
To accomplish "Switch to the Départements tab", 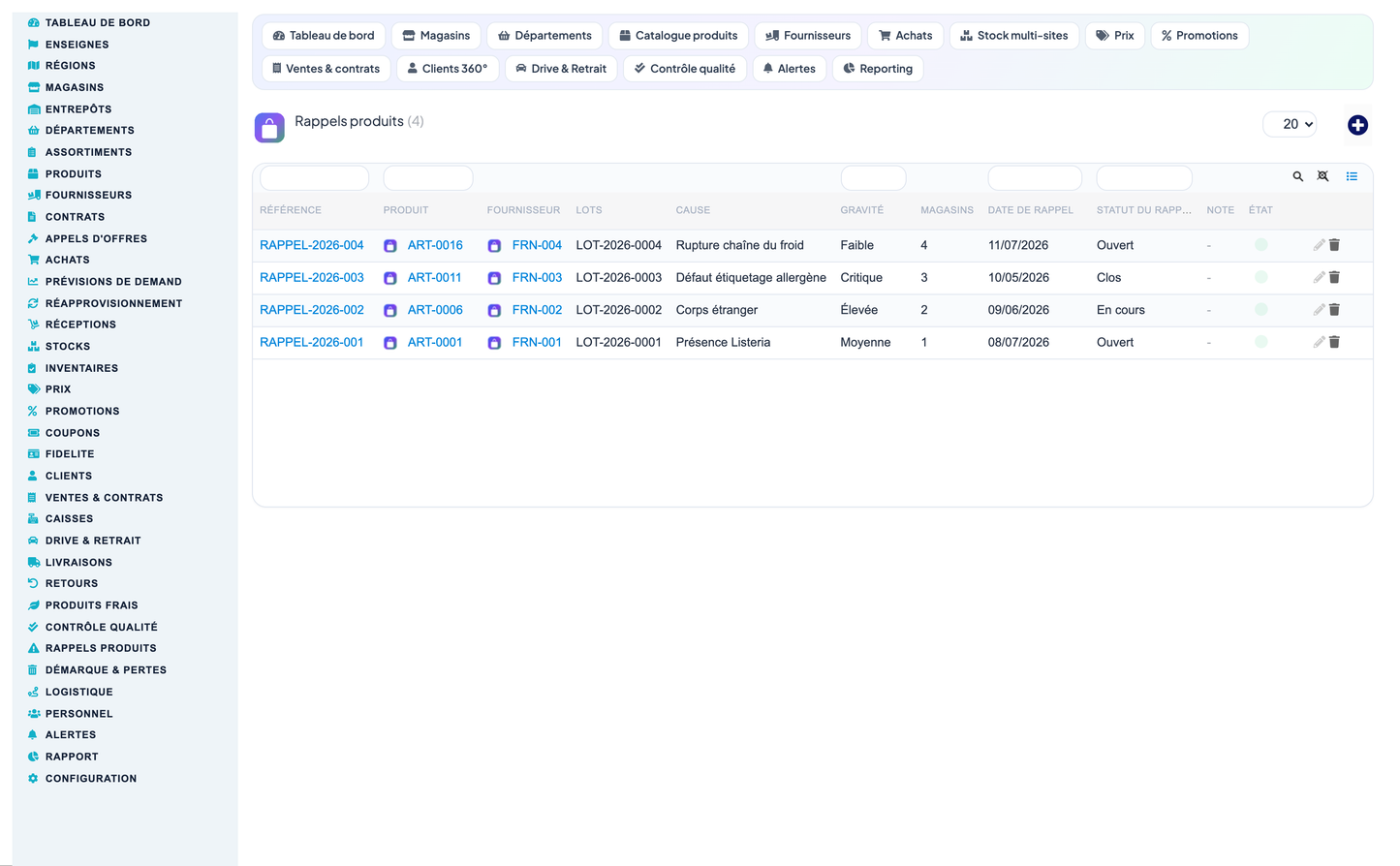I will (544, 36).
